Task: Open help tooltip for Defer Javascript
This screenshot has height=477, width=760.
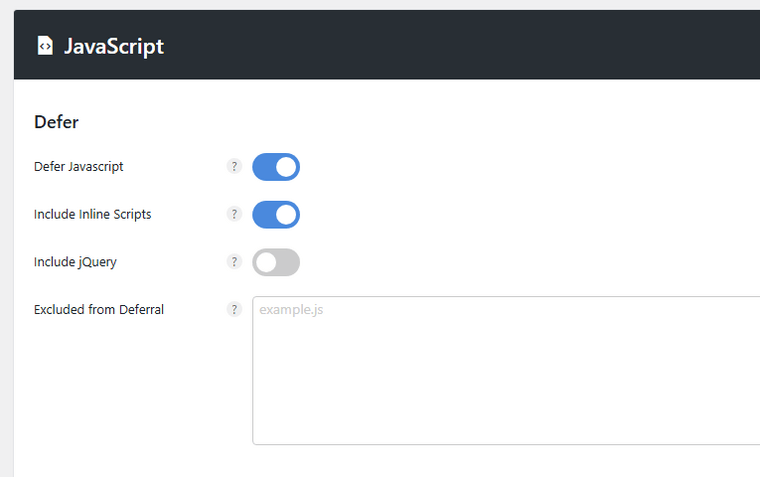Action: pyautogui.click(x=234, y=166)
